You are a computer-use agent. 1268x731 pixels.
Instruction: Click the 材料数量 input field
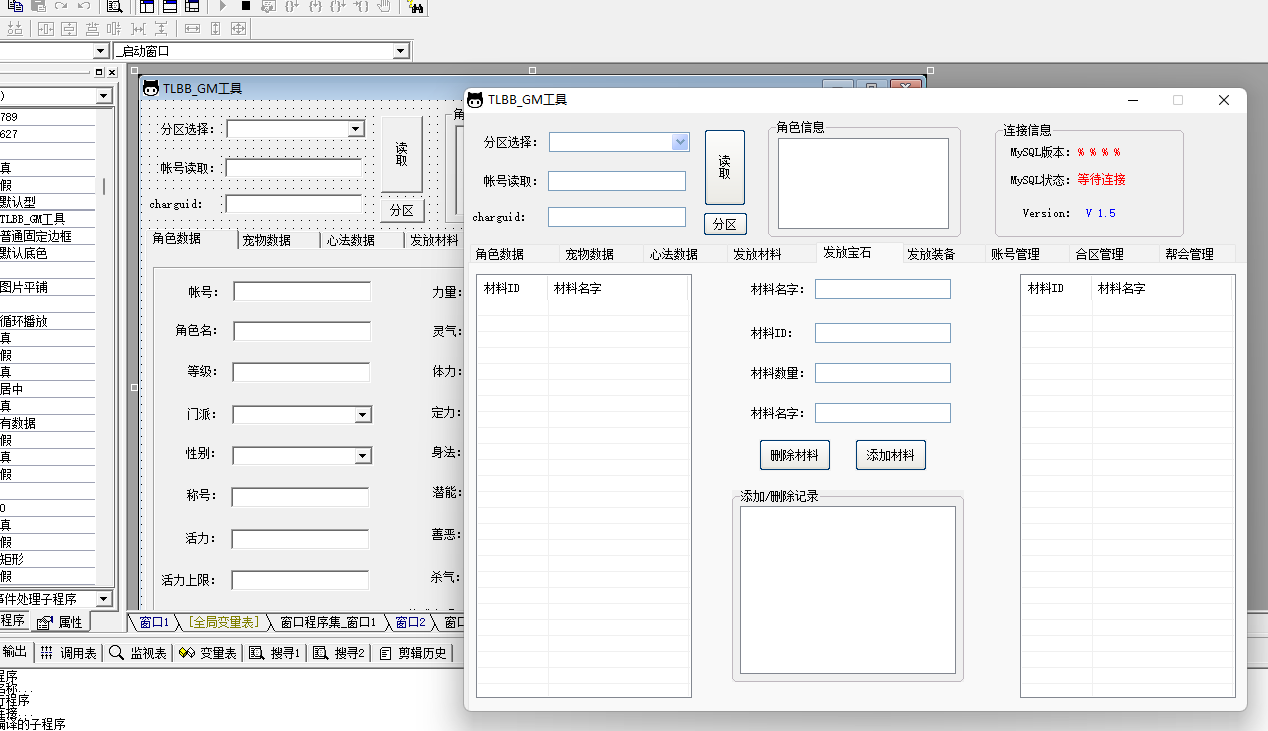tap(882, 373)
